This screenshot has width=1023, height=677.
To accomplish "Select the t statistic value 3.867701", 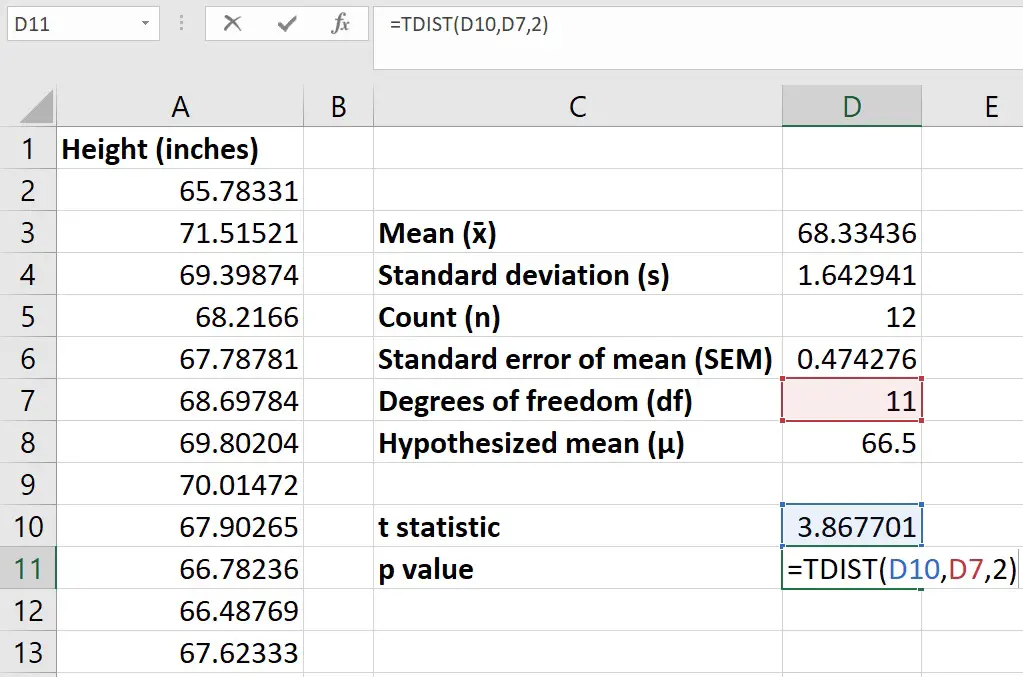I will coord(851,527).
